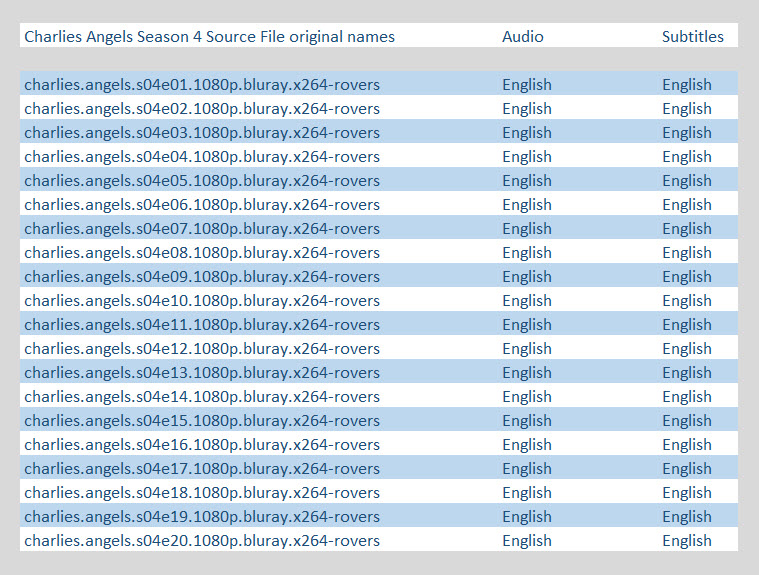Select file name charlies.angels.s04e14.1080p.bluray.x264-rovers
Screen dimensions: 759x575
[x=202, y=396]
